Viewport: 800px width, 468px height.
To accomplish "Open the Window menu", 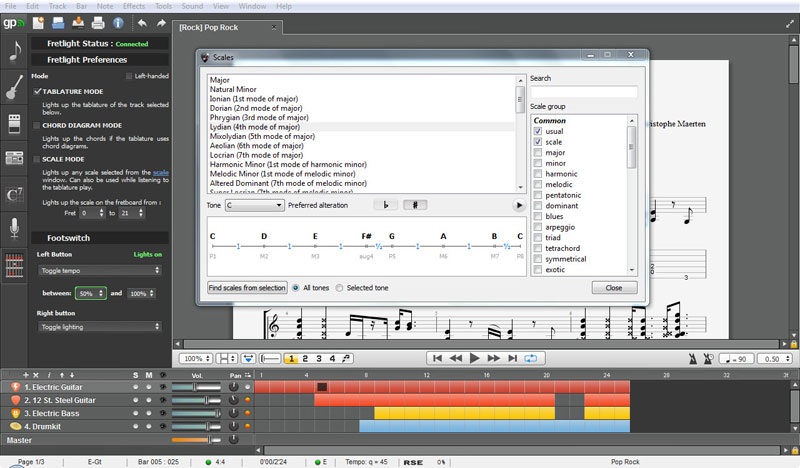I will tap(252, 6).
